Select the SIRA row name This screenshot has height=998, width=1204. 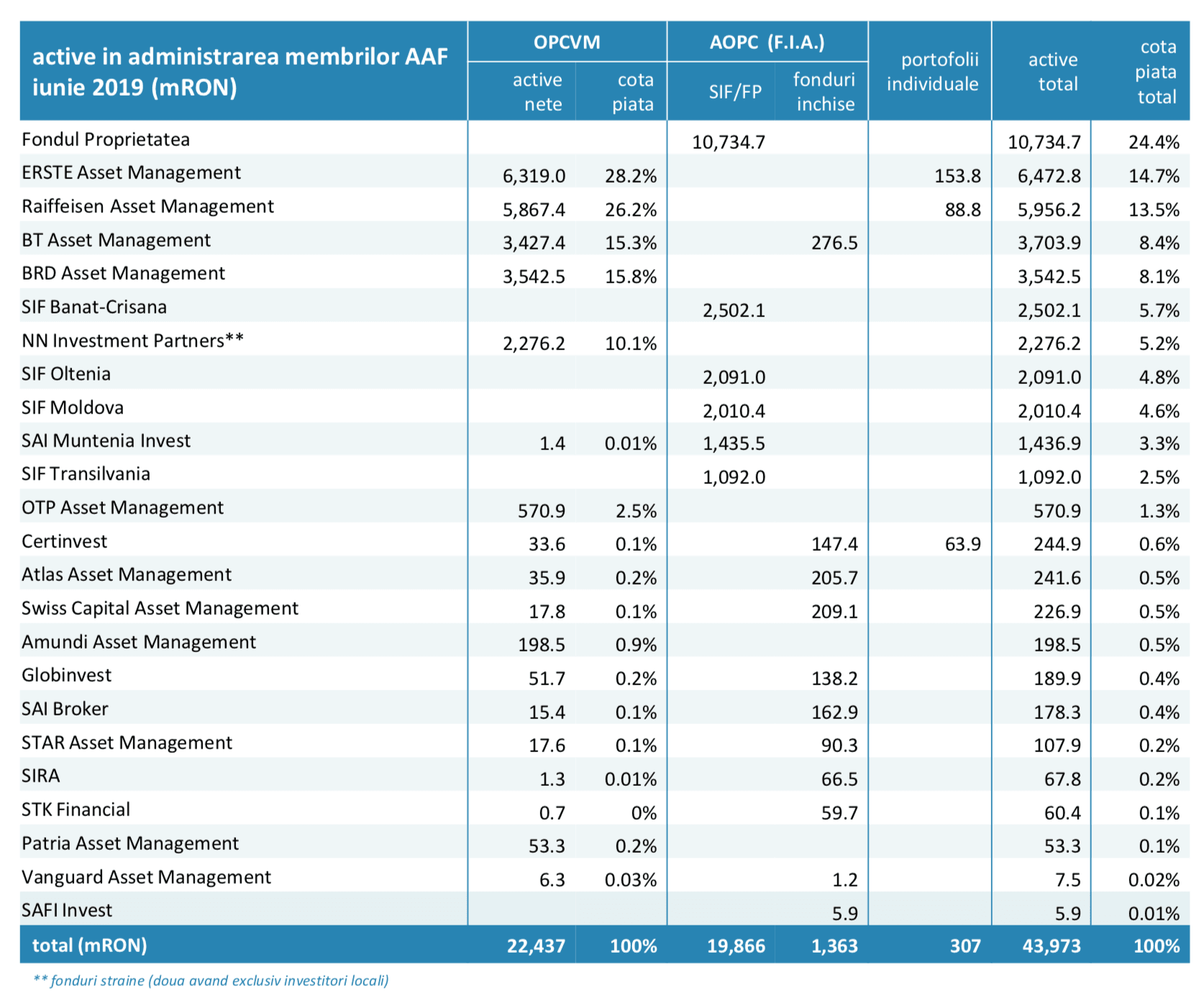41,776
